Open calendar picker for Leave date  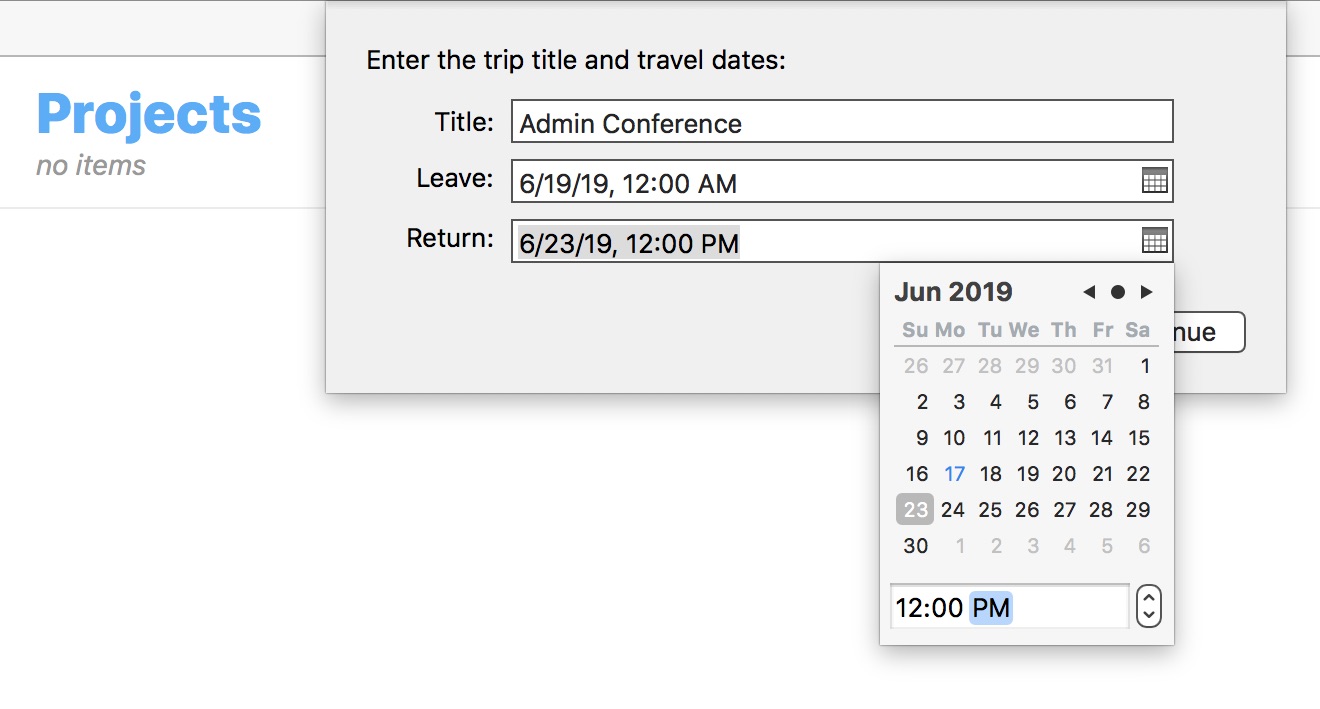1154,181
